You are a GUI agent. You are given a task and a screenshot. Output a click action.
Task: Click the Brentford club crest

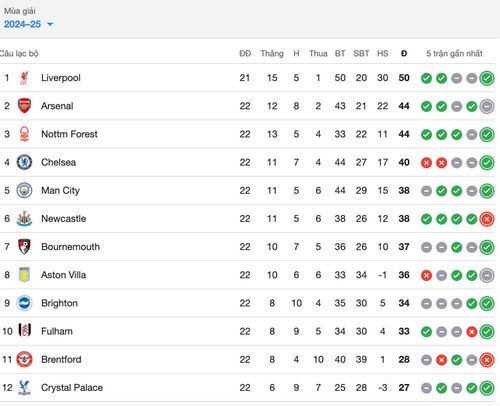[x=24, y=359]
